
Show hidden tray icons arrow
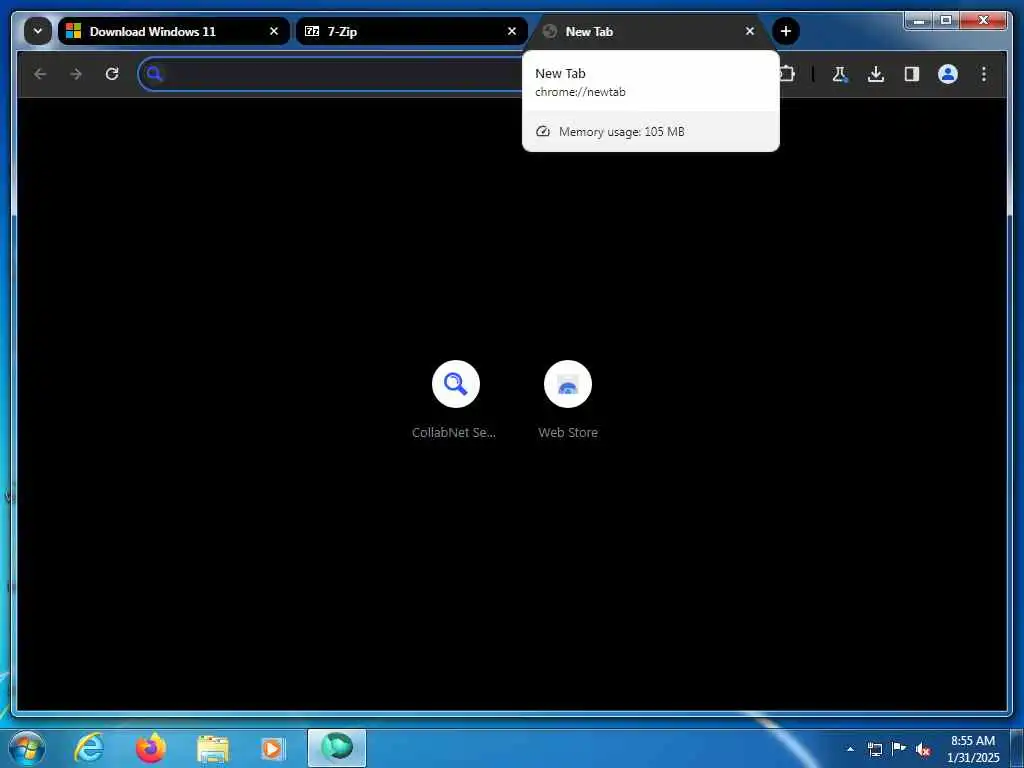click(x=850, y=750)
